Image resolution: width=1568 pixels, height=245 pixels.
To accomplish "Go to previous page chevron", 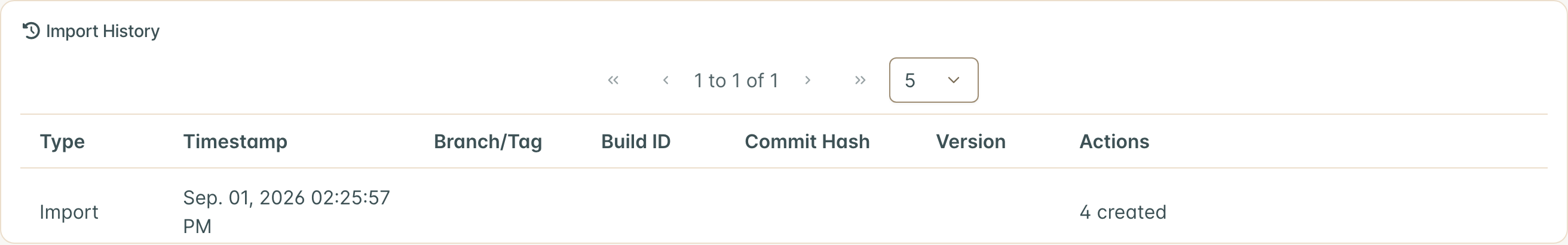I will (x=666, y=80).
